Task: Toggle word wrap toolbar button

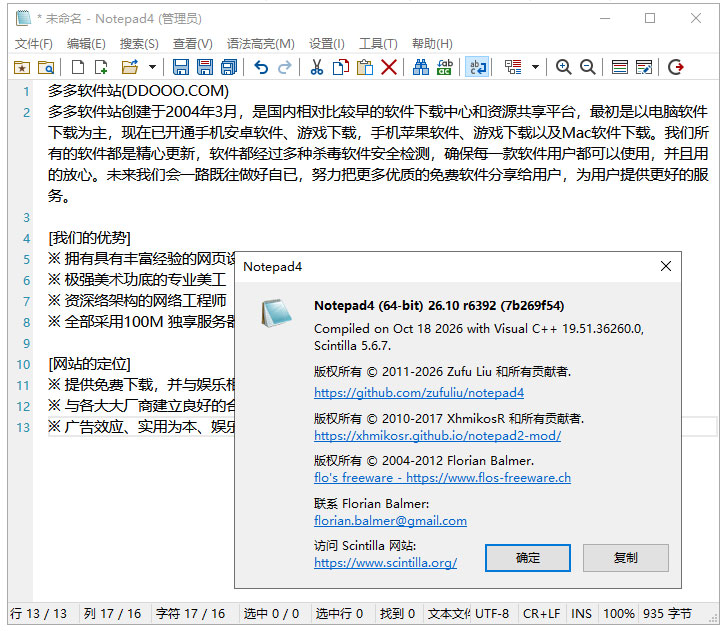Action: [477, 67]
